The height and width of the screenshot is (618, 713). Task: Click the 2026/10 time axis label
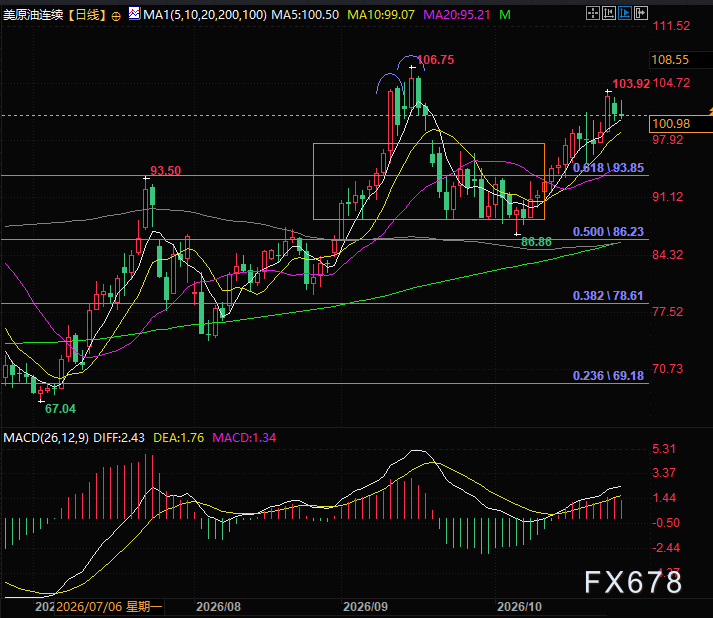coord(519,607)
